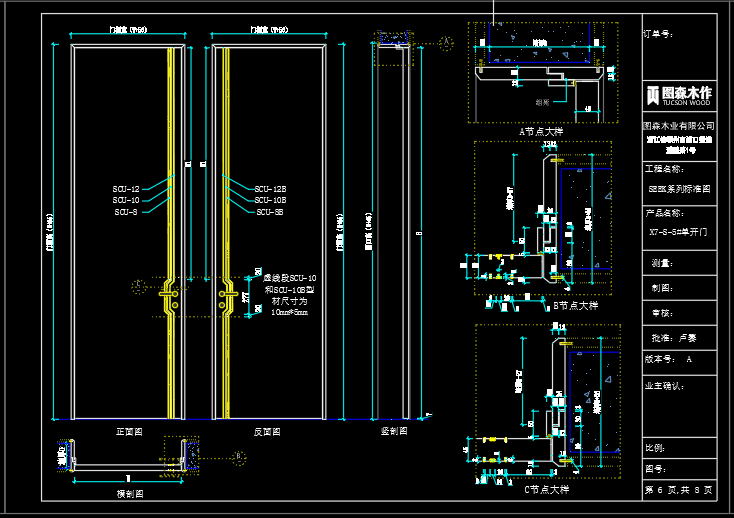Click the 竖剖图 view title
This screenshot has width=734, height=518.
394,432
